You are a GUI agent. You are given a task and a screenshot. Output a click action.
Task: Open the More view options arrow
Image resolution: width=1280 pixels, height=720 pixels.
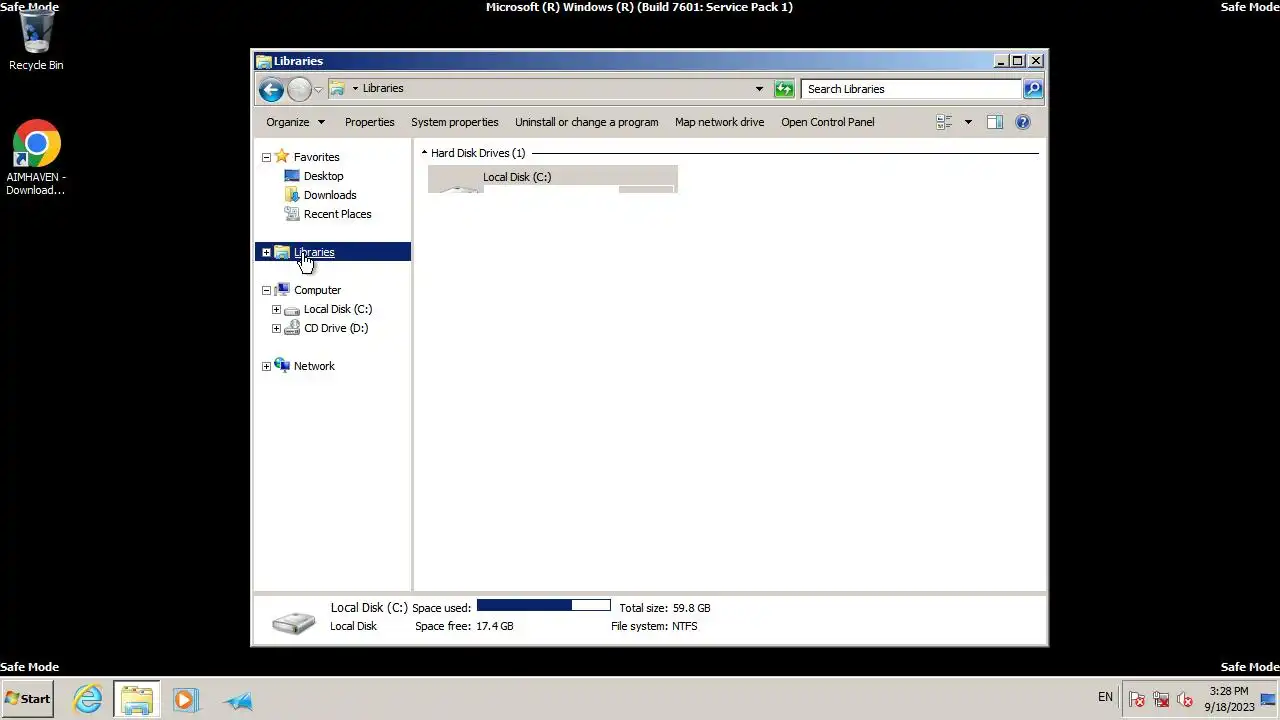click(968, 122)
